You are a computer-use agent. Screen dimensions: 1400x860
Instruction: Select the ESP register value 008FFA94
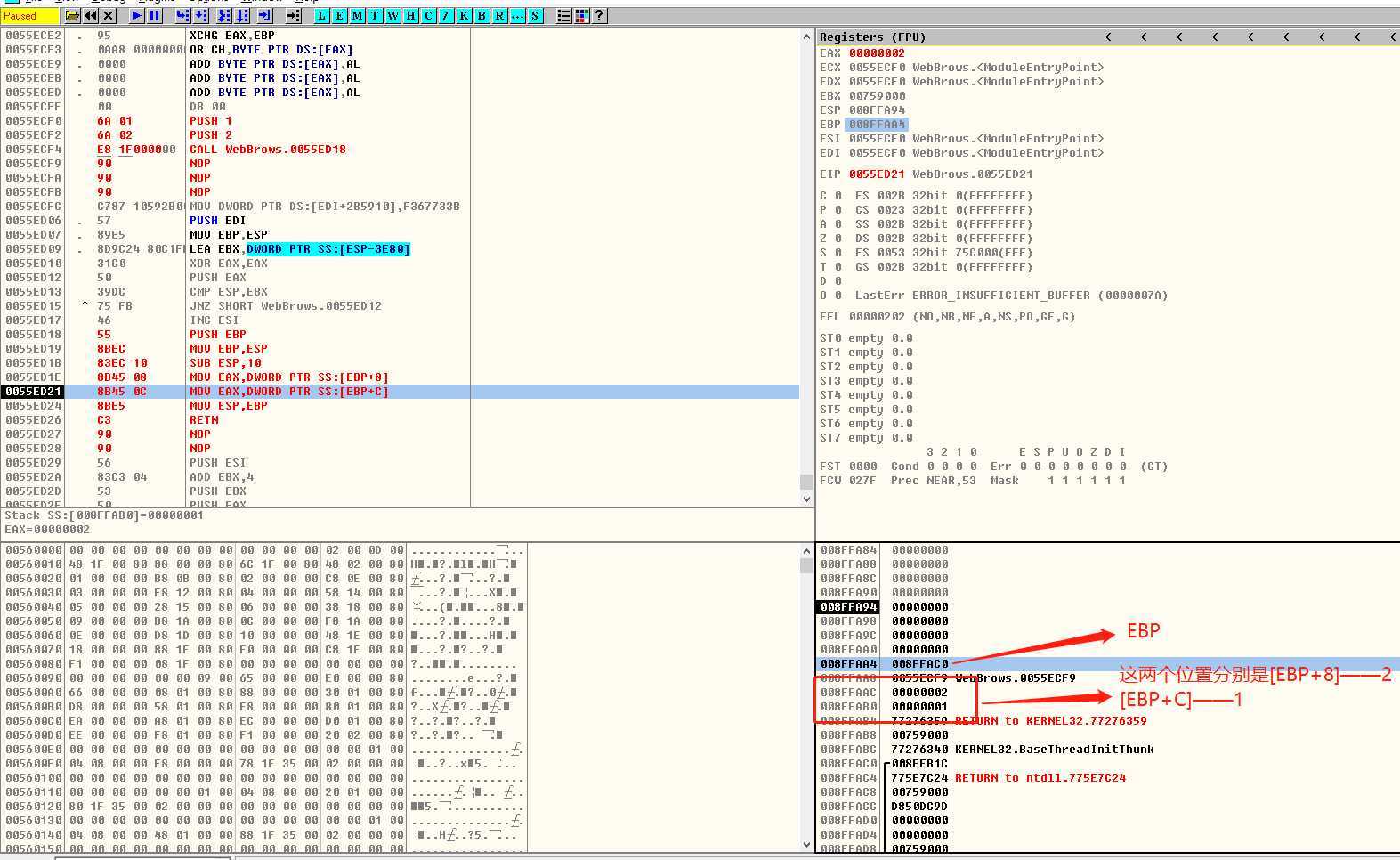877,110
